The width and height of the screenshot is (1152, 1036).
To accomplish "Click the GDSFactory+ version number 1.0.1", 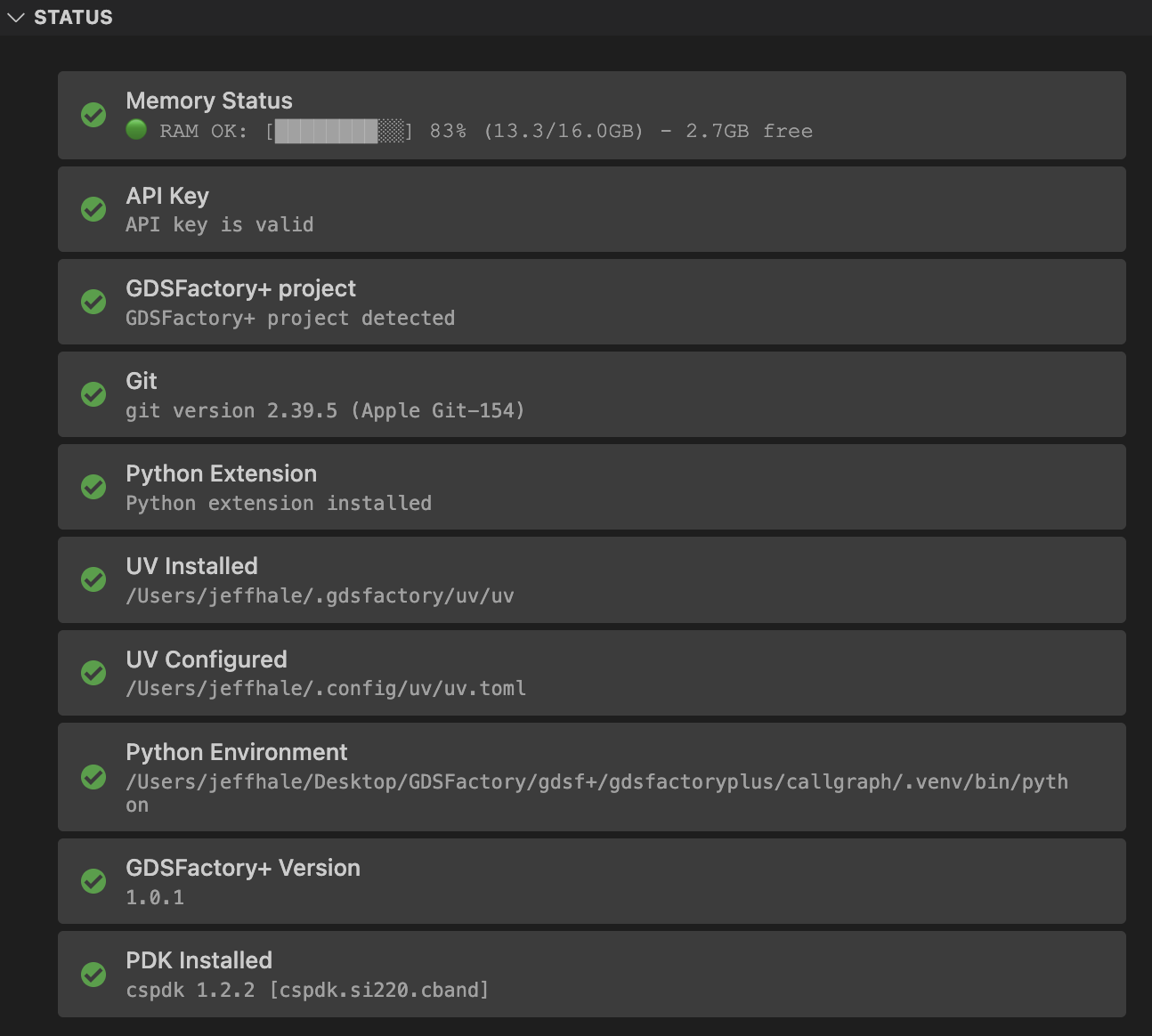I will click(155, 897).
